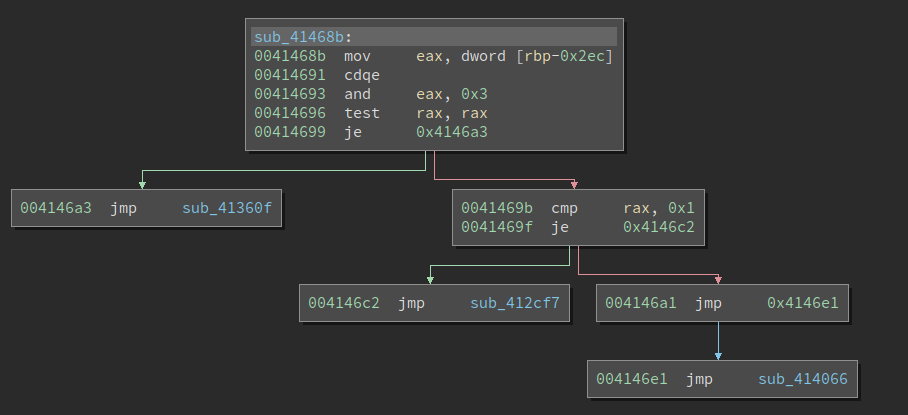Viewport: 908px width, 415px height.
Task: Click the cmp mnemonic
Action: pyautogui.click(x=564, y=208)
